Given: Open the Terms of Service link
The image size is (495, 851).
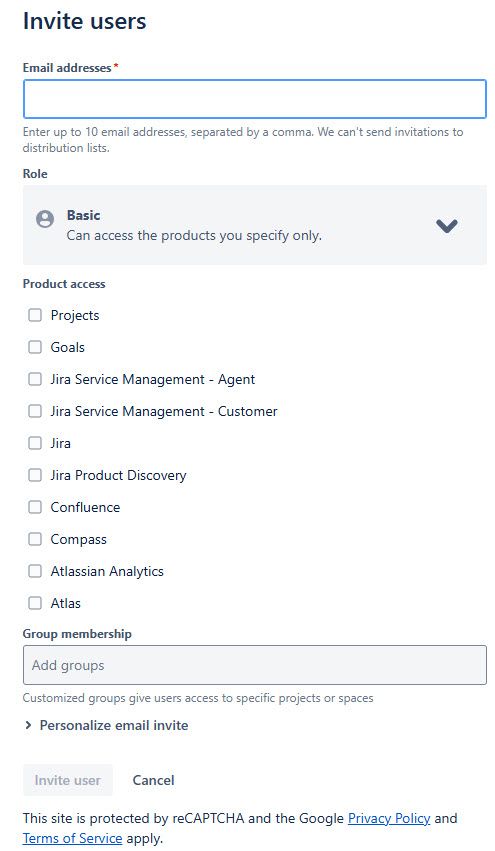Looking at the screenshot, I should (x=73, y=838).
